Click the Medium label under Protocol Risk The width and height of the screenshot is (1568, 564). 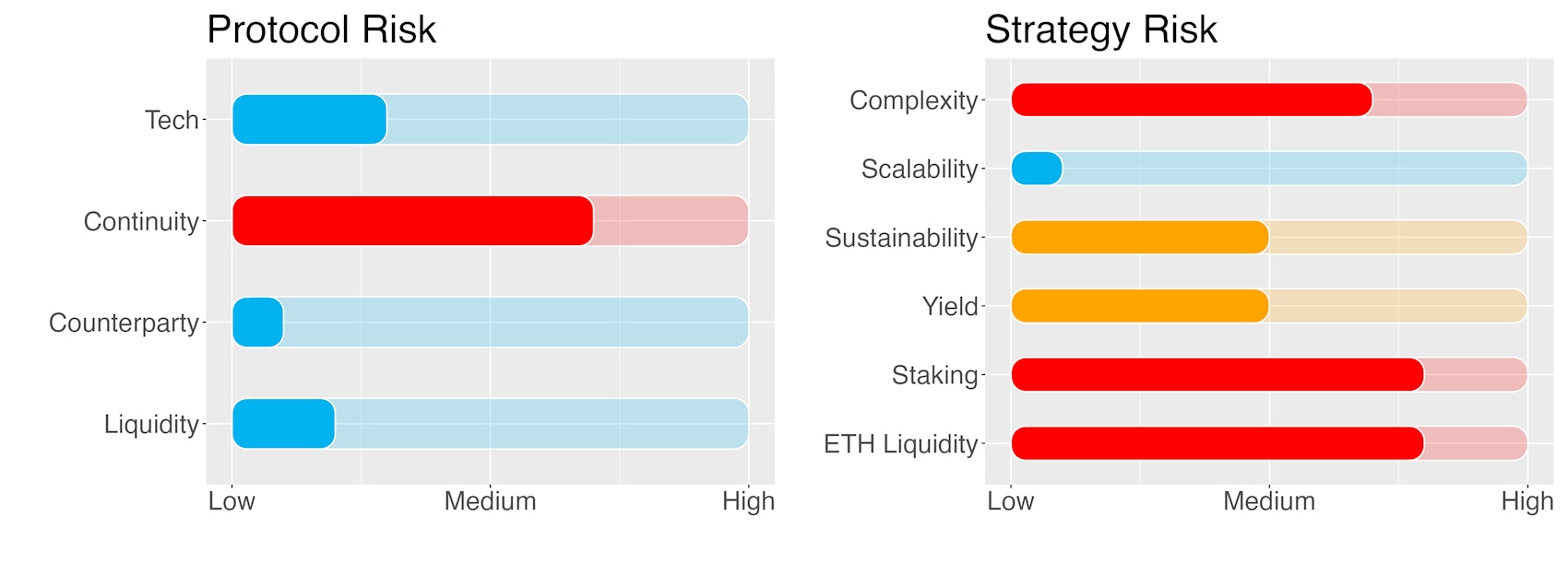pos(490,501)
